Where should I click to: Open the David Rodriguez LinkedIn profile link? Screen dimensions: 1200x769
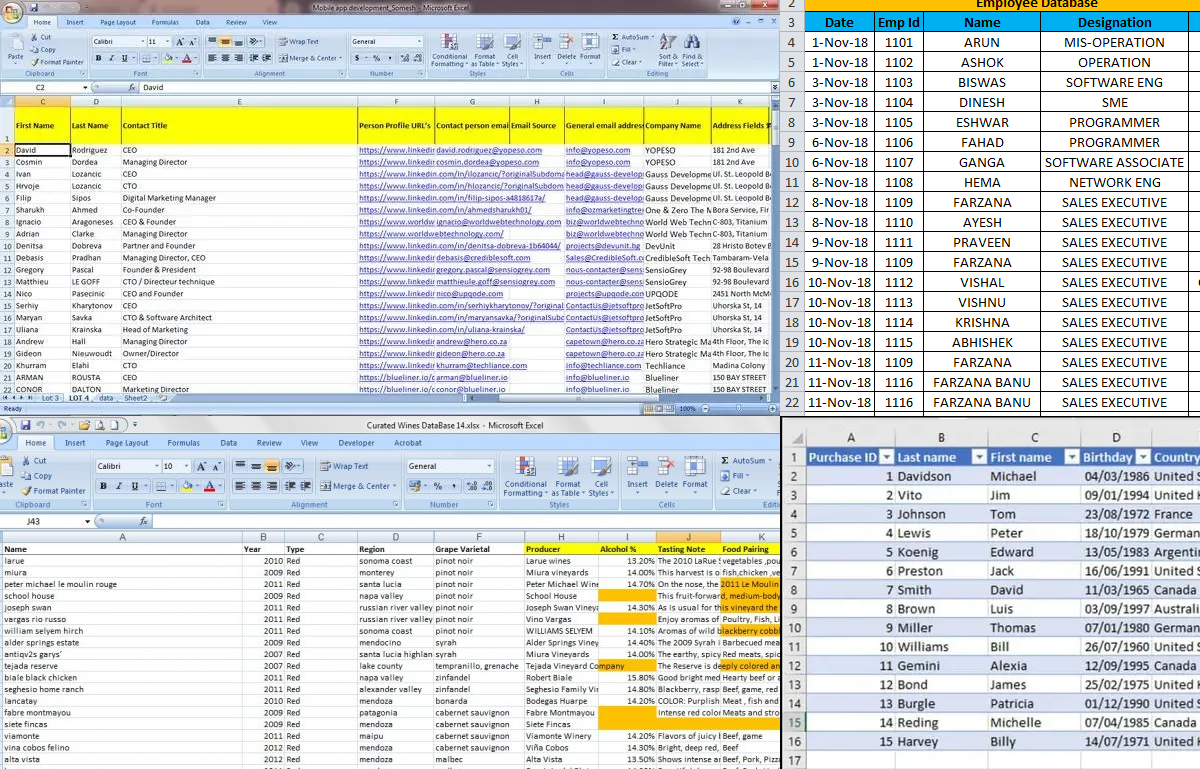[x=395, y=150]
